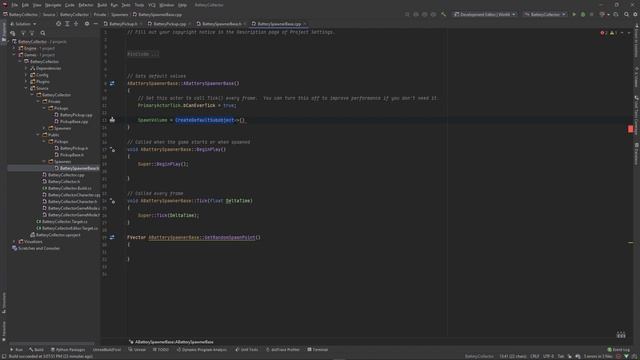The width and height of the screenshot is (640, 360).
Task: Click the green Run button
Action: [x=574, y=14]
